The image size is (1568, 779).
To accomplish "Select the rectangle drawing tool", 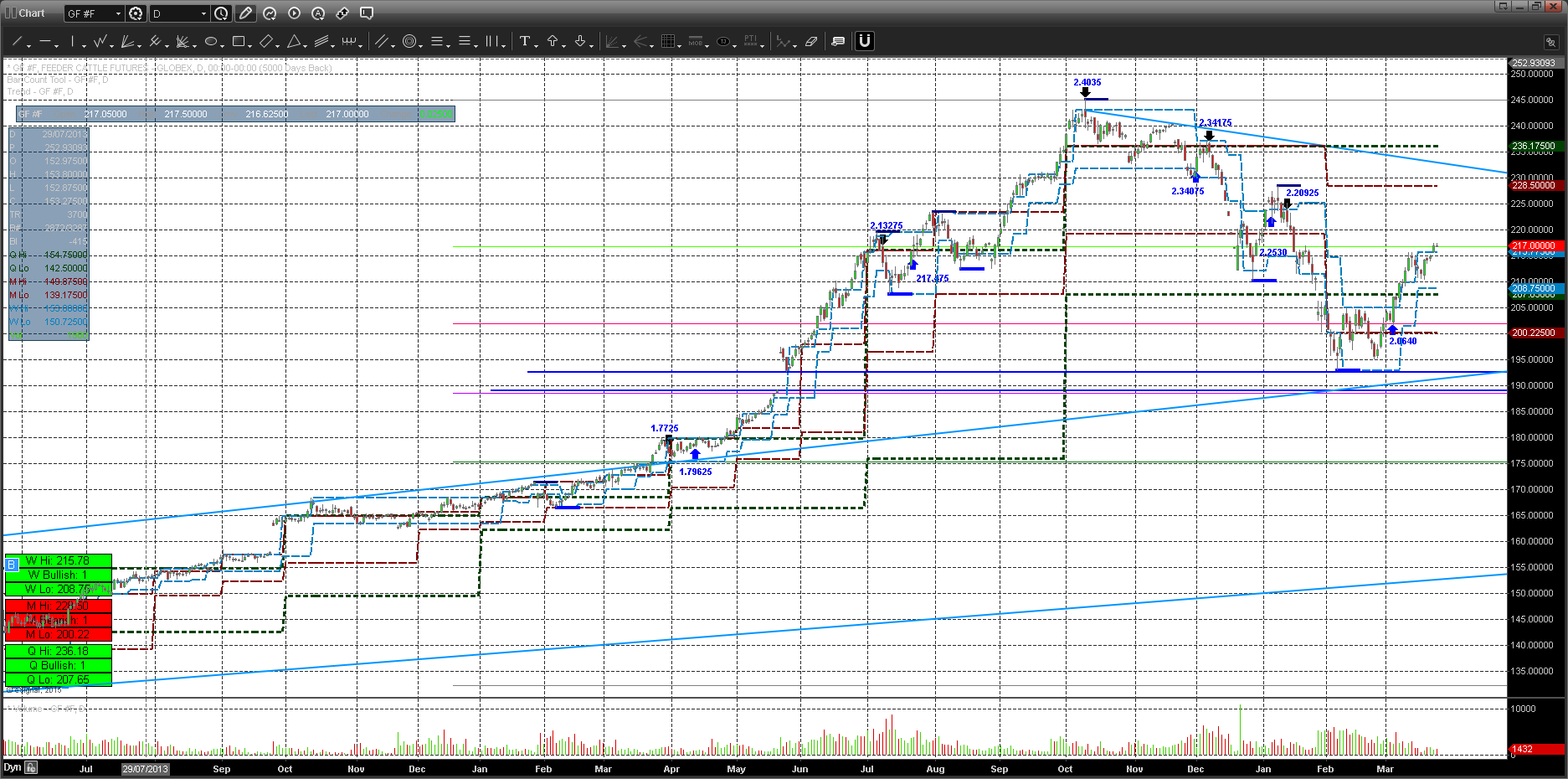I will click(239, 41).
